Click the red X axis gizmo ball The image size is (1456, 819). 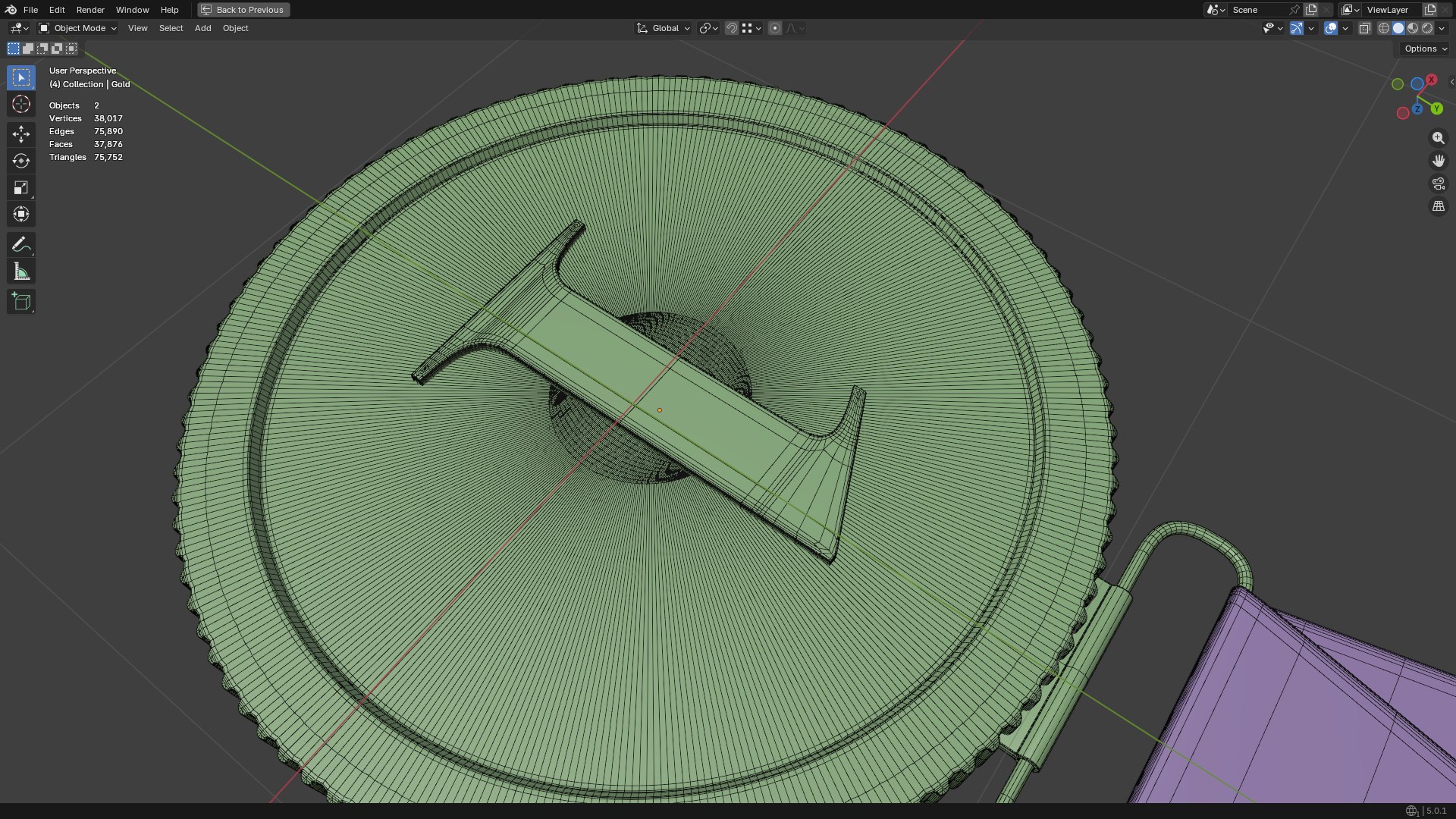tap(1431, 80)
